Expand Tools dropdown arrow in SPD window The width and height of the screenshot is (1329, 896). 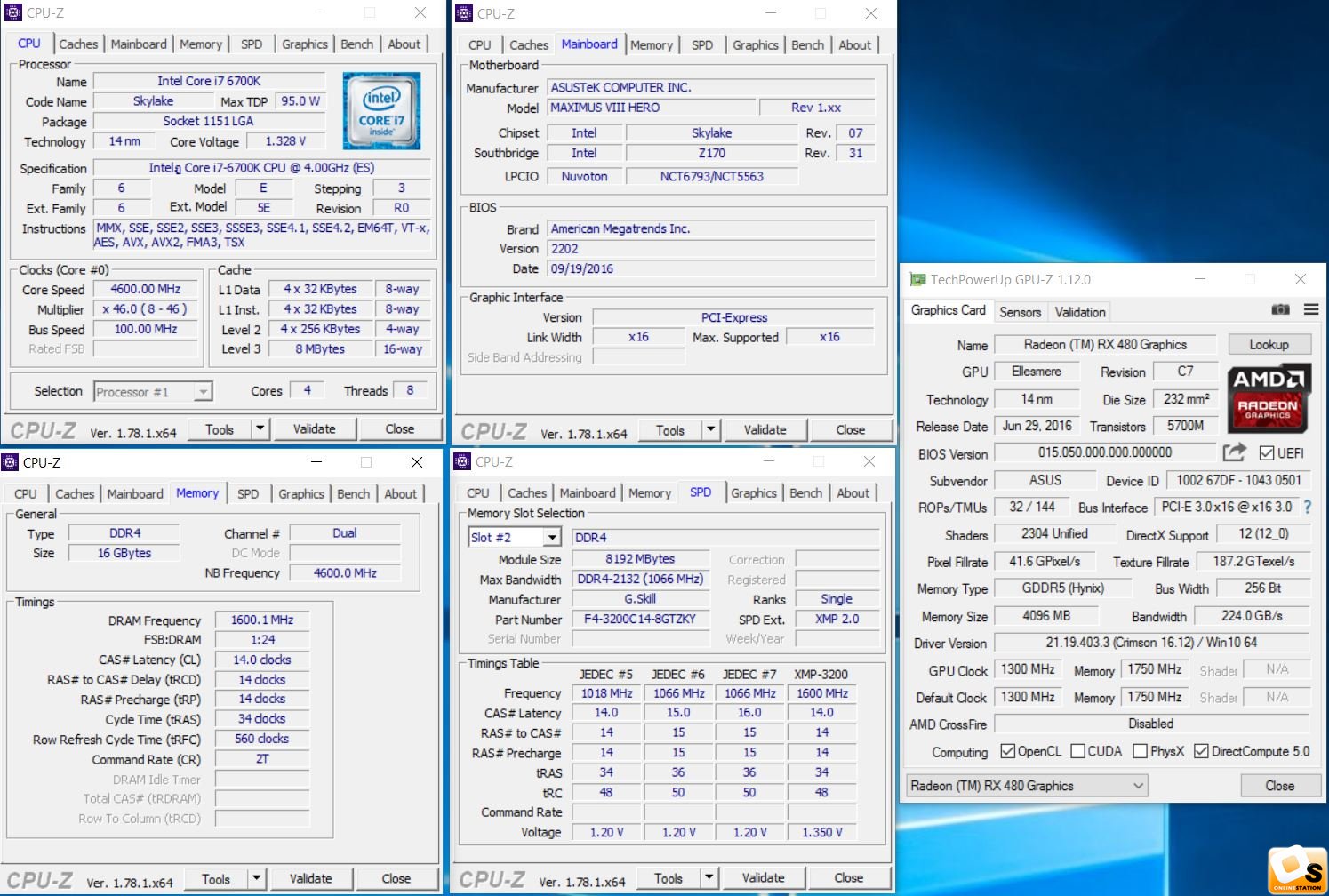(709, 878)
